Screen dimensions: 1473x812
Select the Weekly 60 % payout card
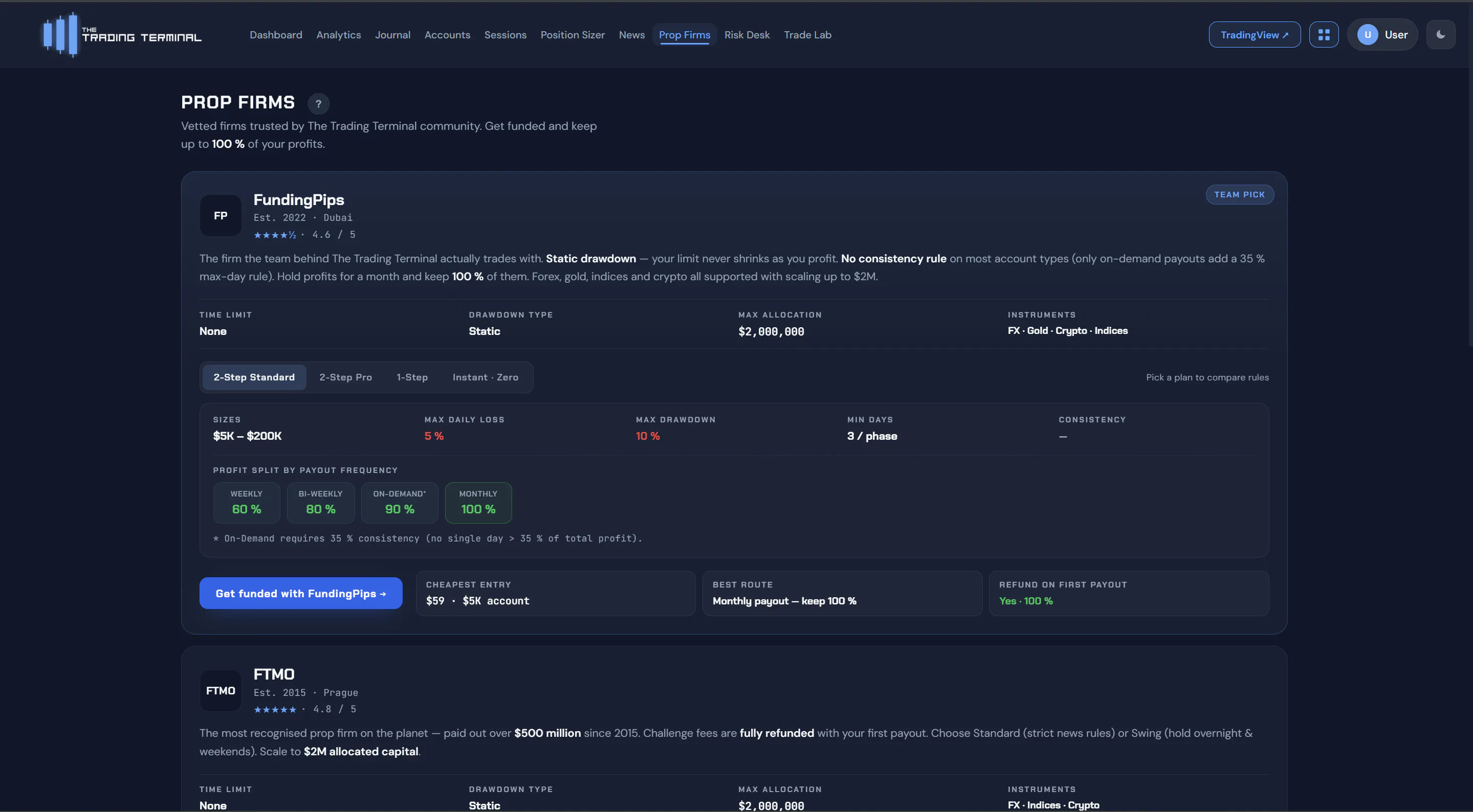pyautogui.click(x=247, y=503)
